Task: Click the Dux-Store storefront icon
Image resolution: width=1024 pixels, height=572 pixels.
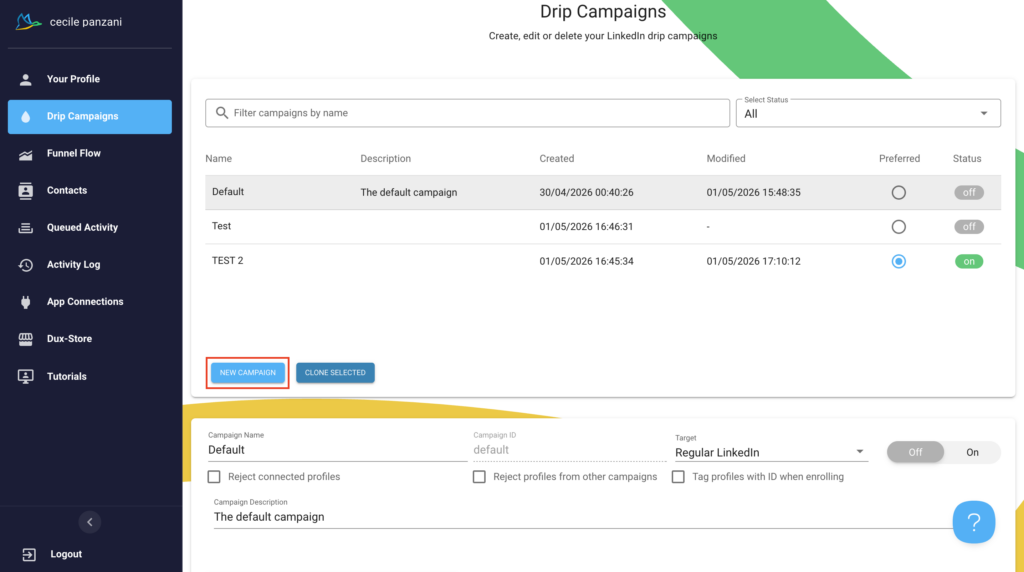Action: [x=25, y=339]
